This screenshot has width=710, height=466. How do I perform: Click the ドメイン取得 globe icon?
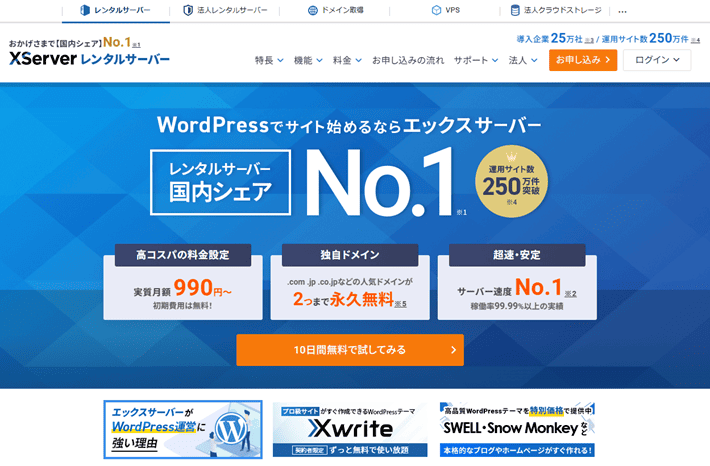312,10
